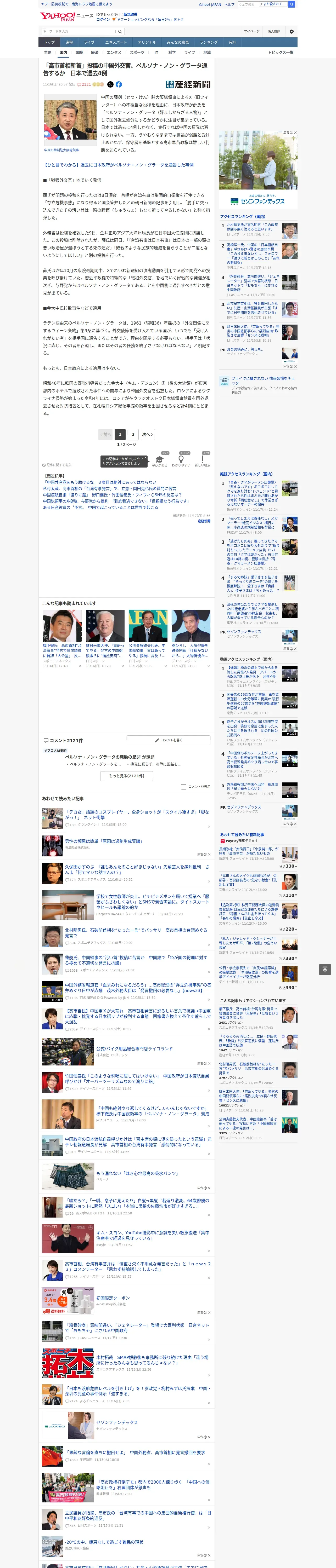Click the 次へ next page button

point(148,435)
